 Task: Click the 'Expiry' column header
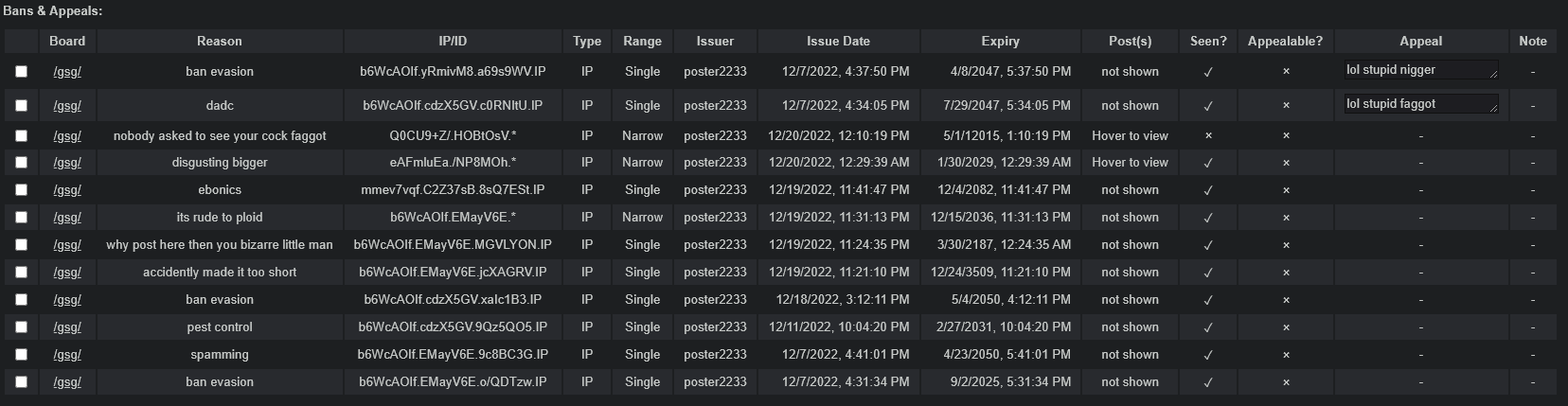[x=1000, y=42]
